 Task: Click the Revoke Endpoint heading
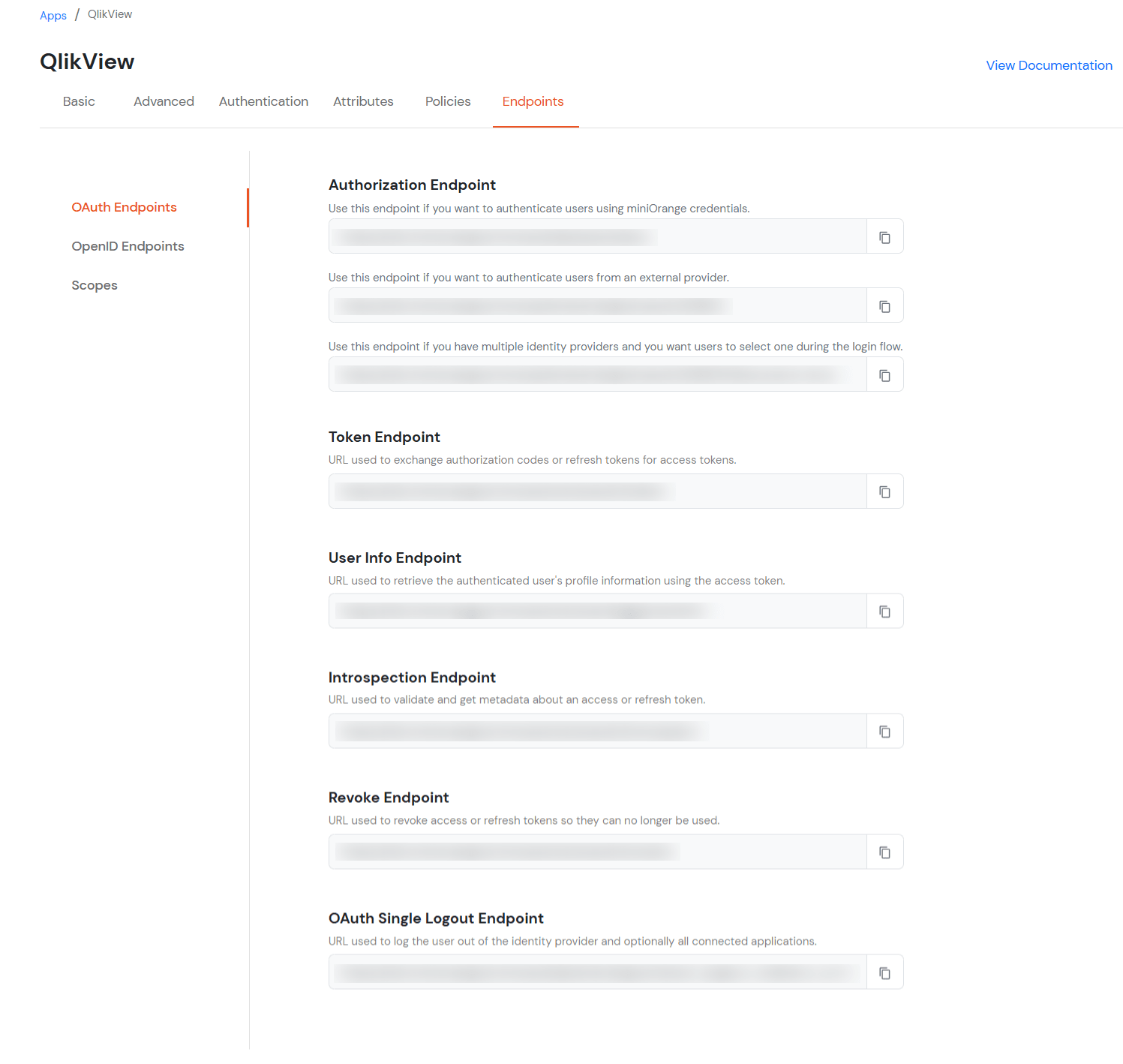(389, 798)
